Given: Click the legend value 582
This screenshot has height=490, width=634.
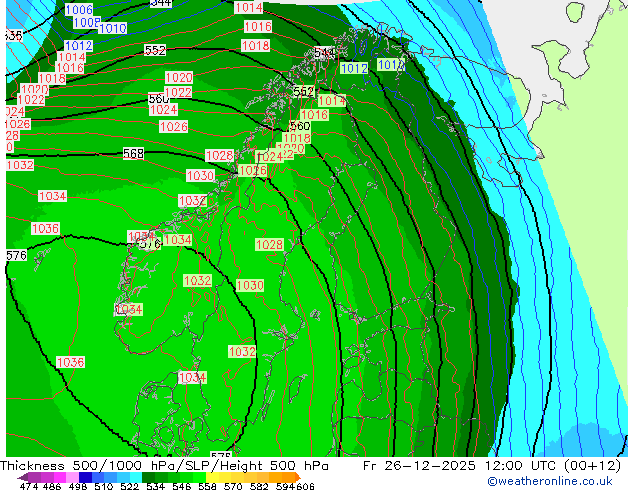Looking at the screenshot, I should click(x=259, y=486).
